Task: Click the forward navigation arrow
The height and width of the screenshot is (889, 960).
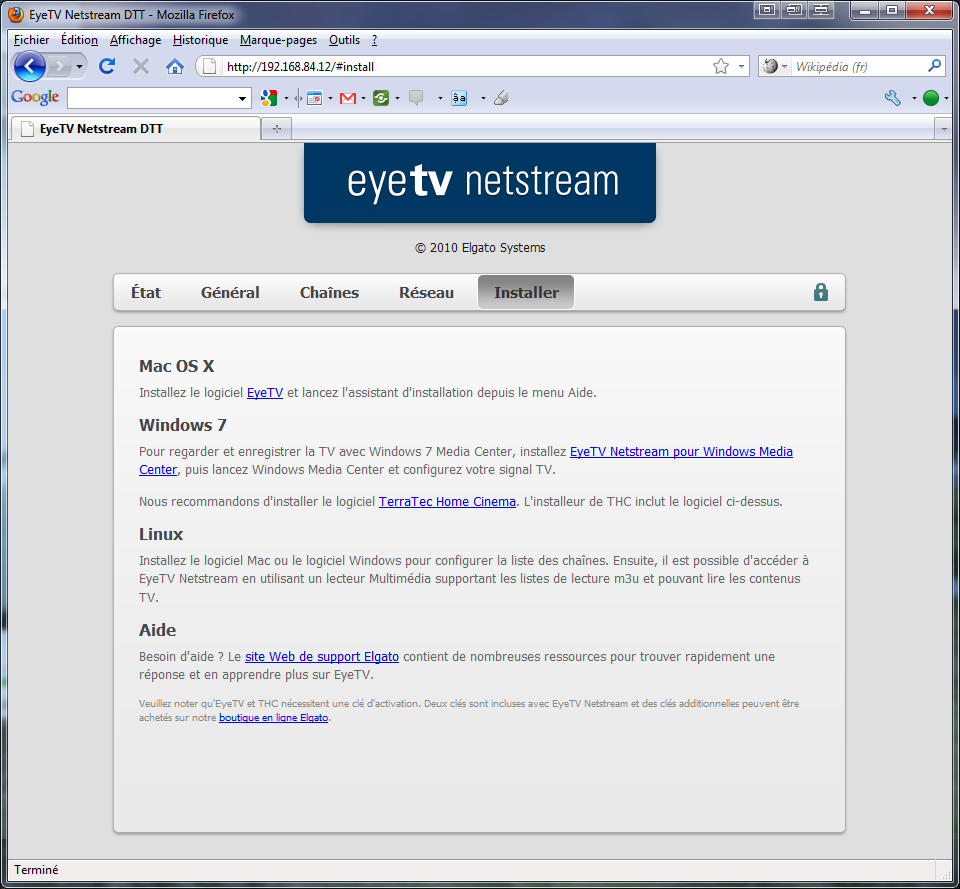Action: pos(59,66)
